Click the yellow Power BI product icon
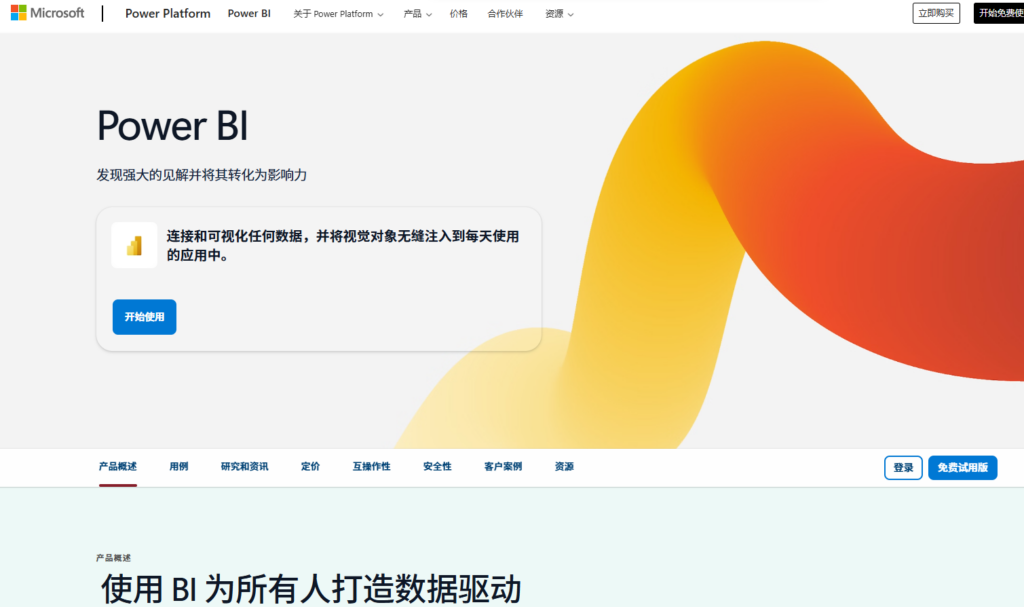Image resolution: width=1024 pixels, height=607 pixels. [x=135, y=243]
